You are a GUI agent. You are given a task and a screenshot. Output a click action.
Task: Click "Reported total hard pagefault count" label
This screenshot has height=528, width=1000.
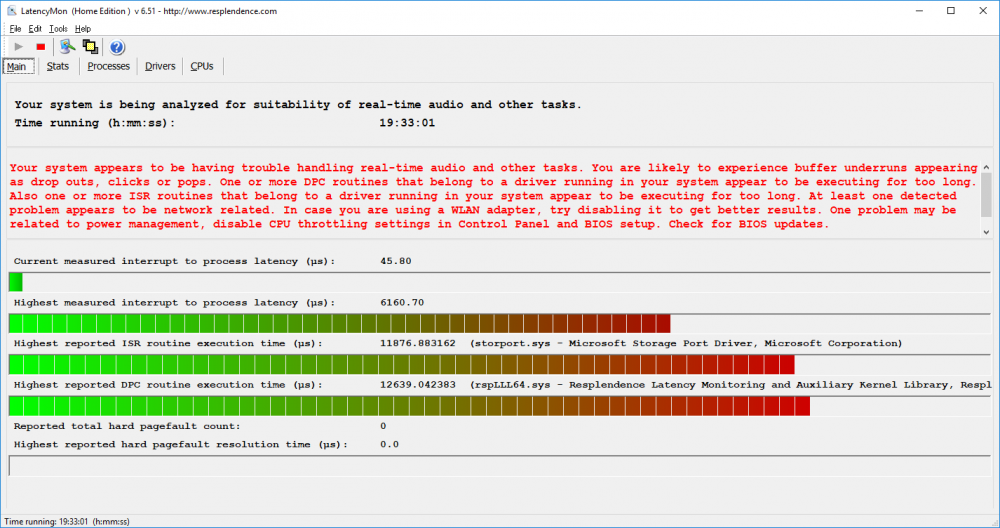pyautogui.click(x=127, y=426)
